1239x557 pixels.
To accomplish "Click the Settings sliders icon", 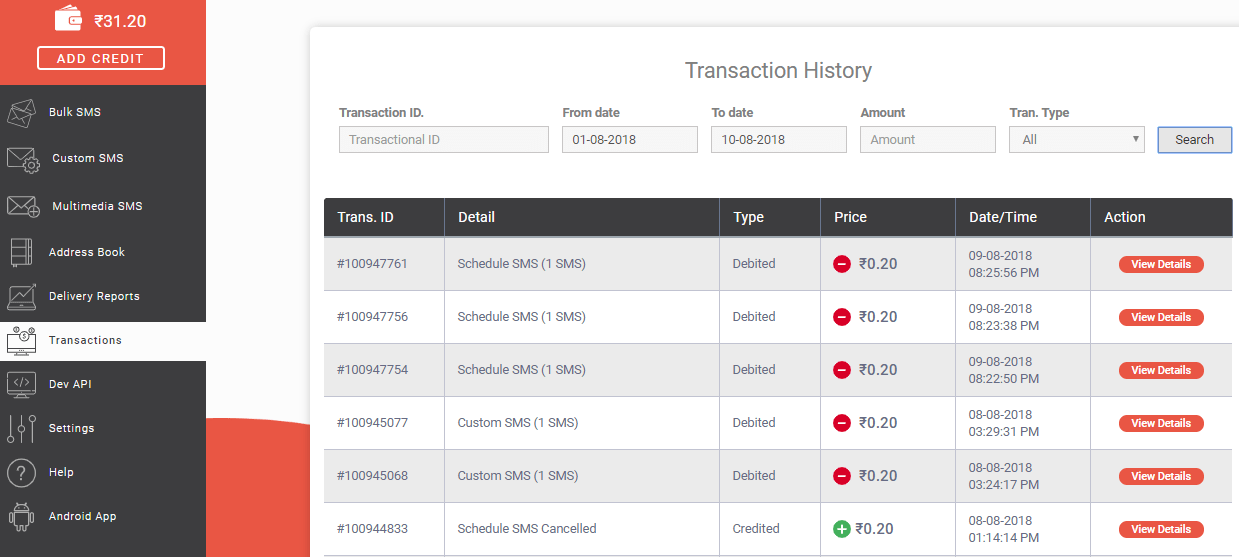I will (x=21, y=428).
